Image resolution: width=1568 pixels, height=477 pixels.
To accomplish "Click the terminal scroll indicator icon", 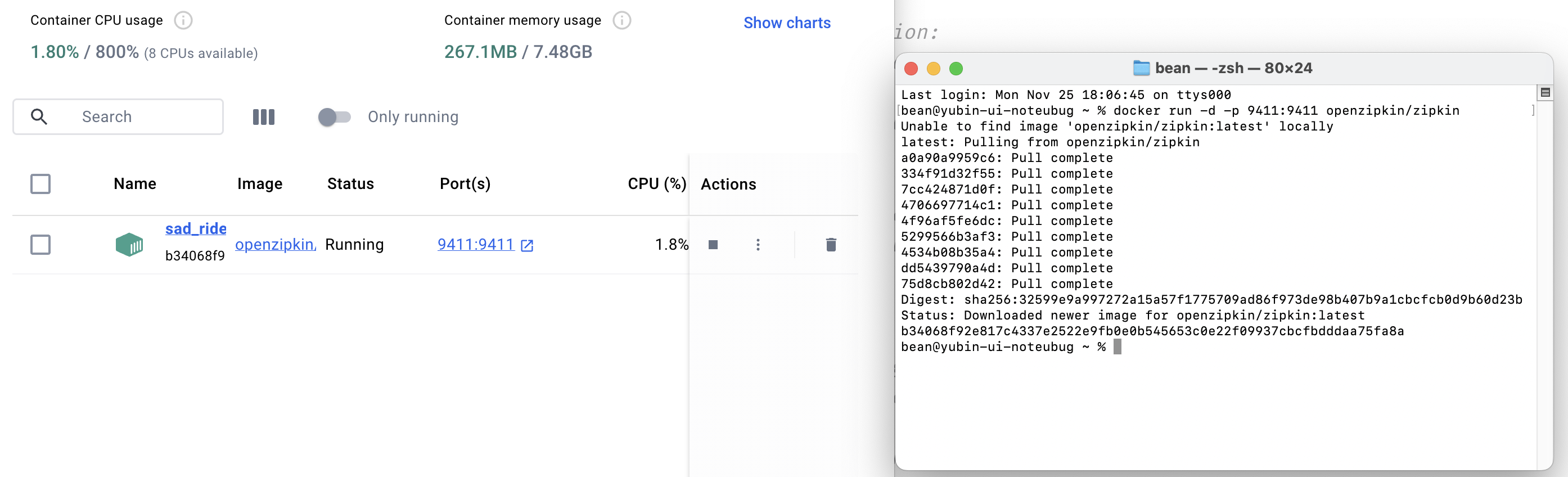I will click(x=1545, y=92).
